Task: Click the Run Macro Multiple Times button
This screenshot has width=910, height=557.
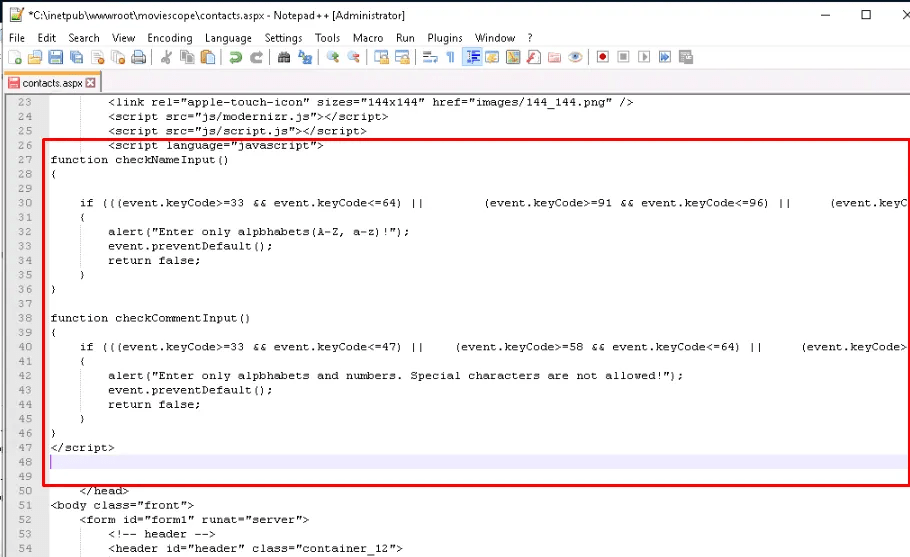Action: pos(665,58)
